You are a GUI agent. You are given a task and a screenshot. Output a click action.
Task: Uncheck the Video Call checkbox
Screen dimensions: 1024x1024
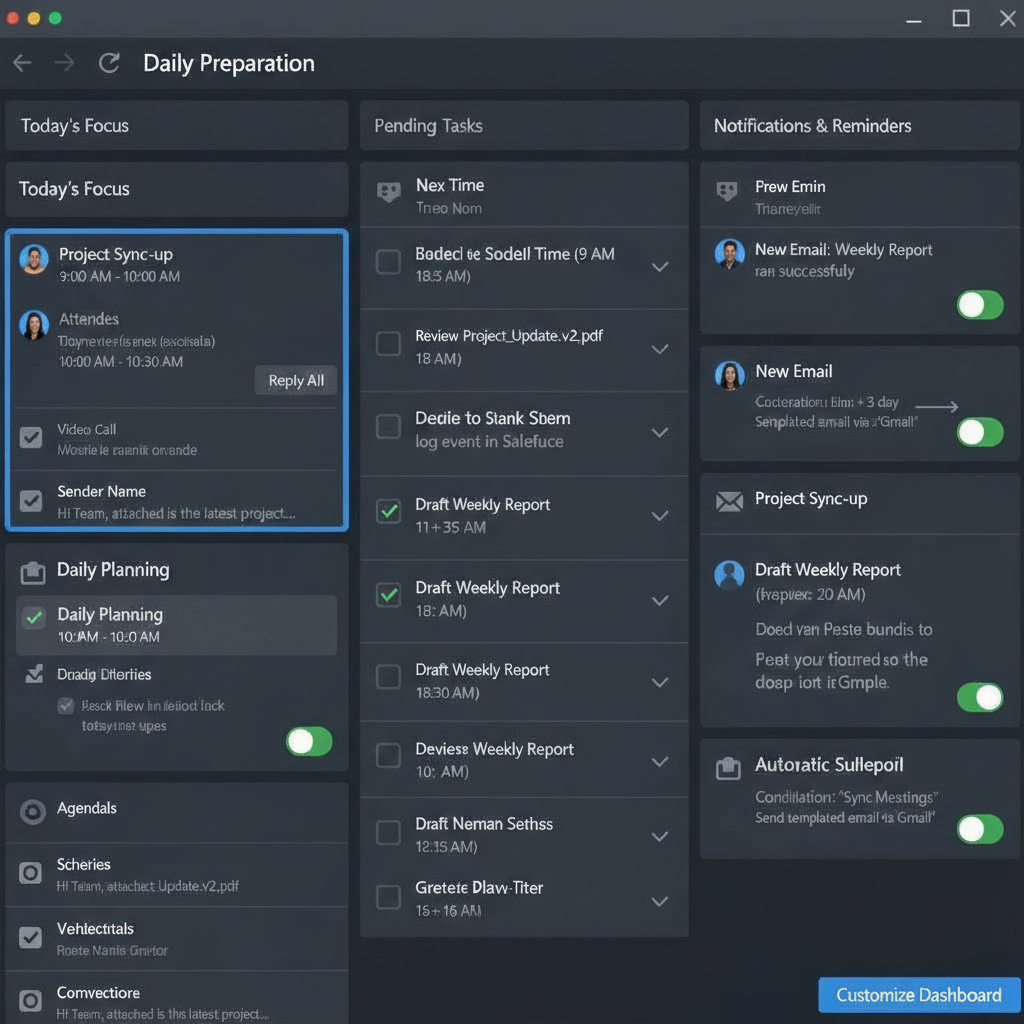click(x=31, y=437)
